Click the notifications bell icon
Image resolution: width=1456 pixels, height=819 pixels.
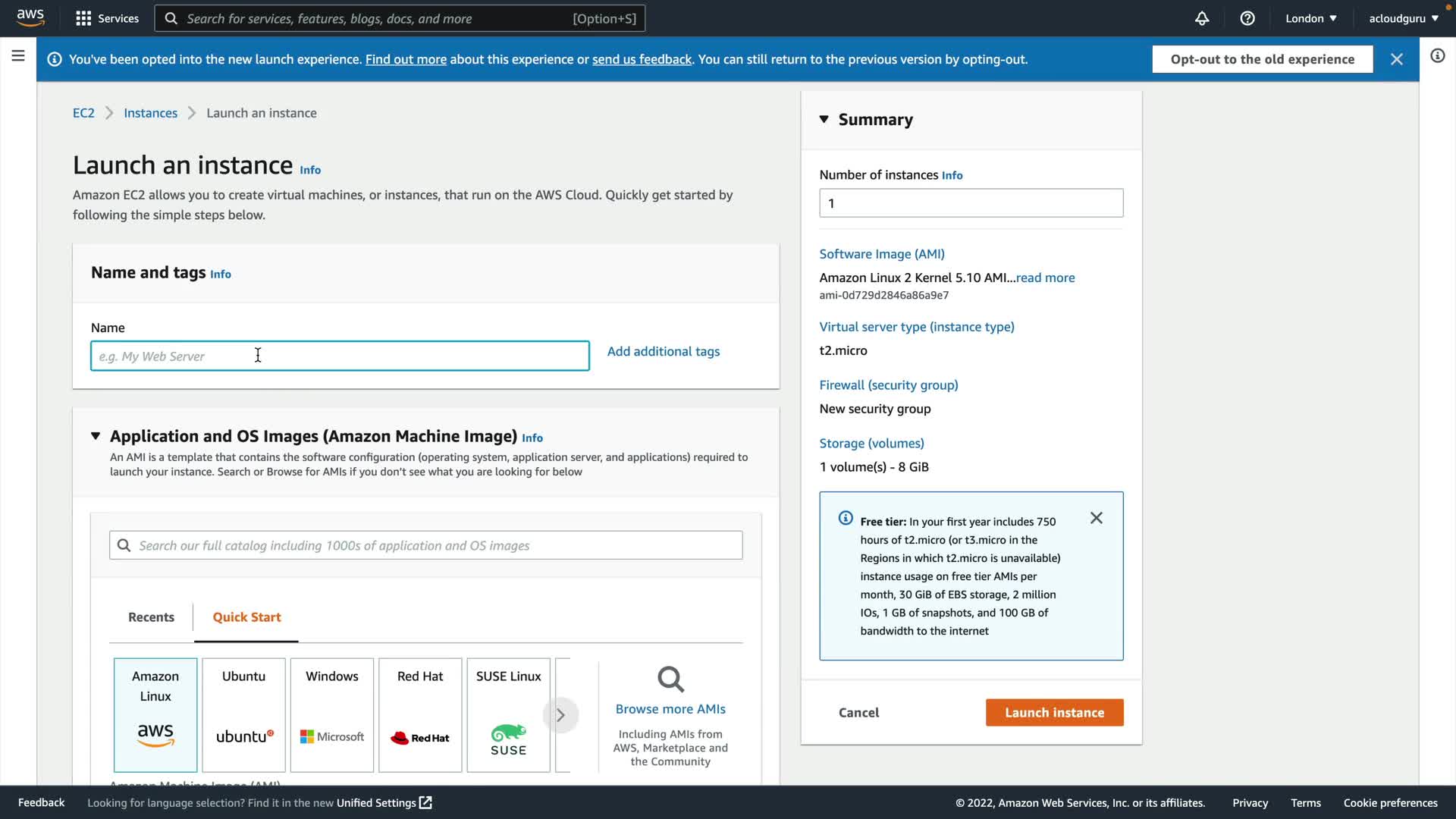pos(1202,18)
